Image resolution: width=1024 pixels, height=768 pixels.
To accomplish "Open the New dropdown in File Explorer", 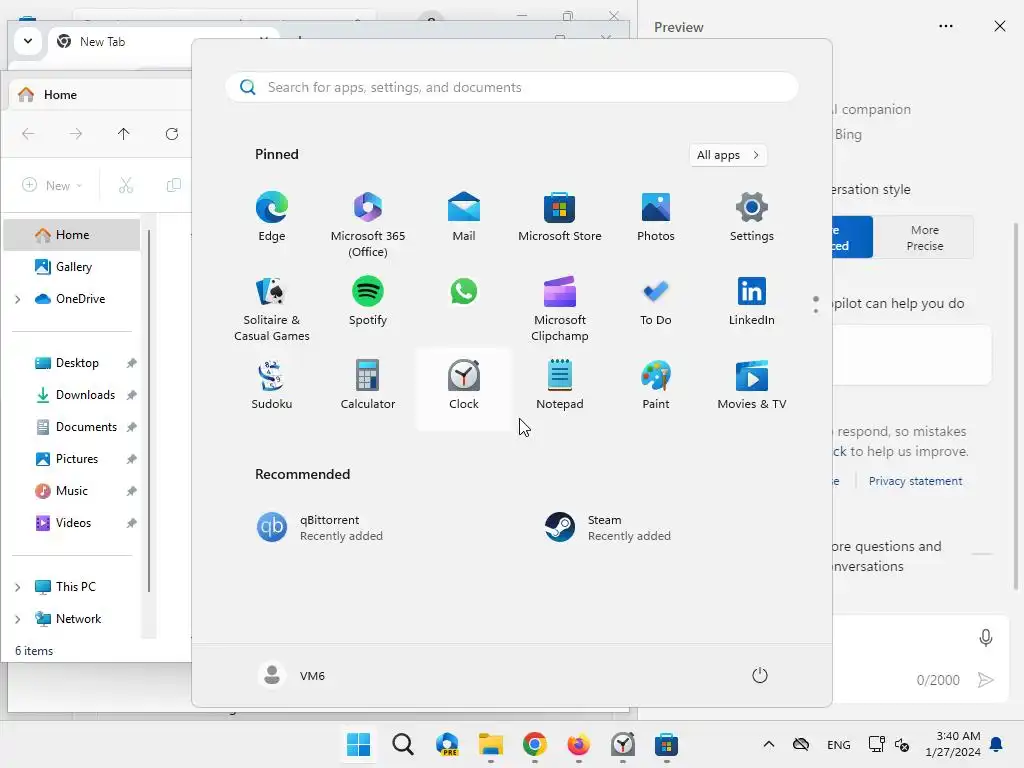I will [52, 185].
